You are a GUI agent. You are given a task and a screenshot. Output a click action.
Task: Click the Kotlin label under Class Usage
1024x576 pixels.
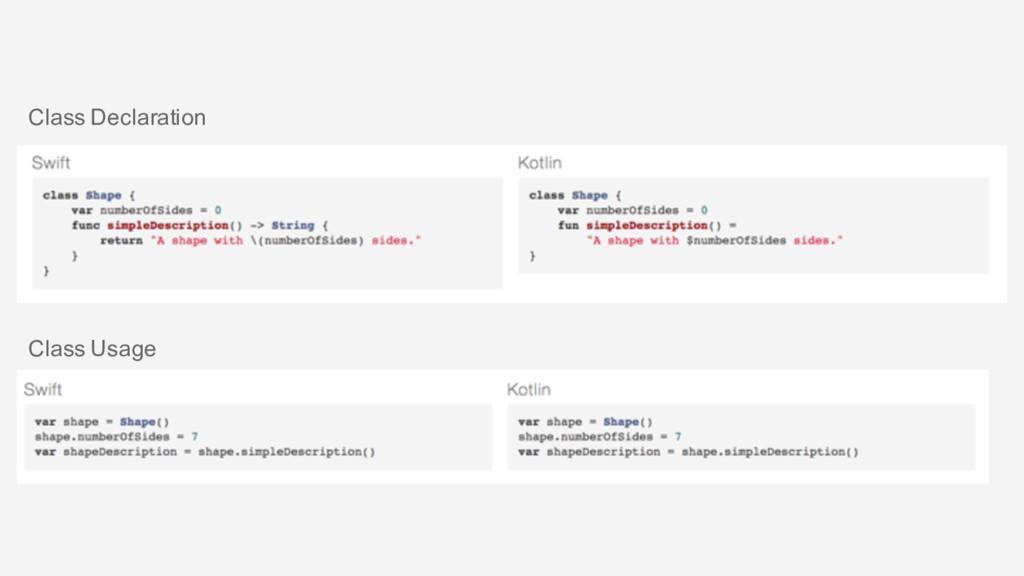point(529,389)
